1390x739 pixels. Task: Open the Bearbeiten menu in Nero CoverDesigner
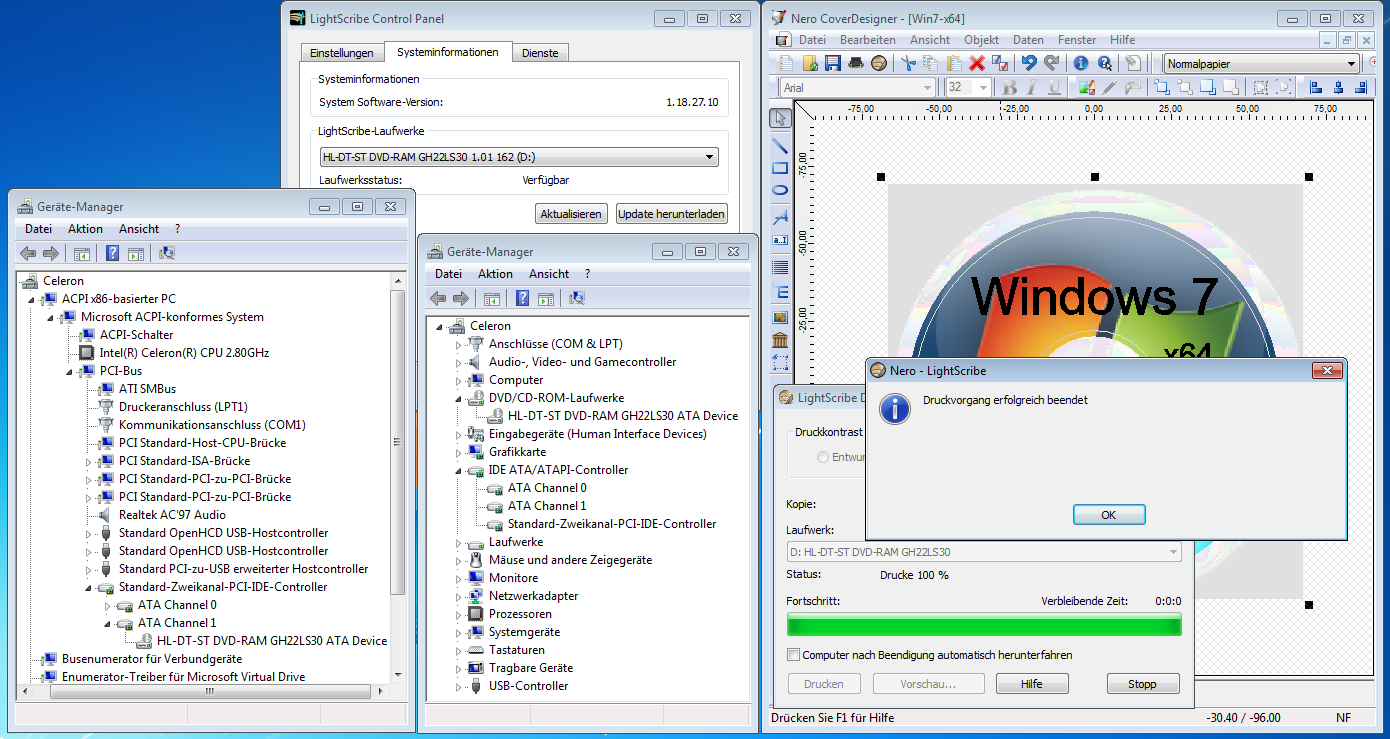click(867, 40)
